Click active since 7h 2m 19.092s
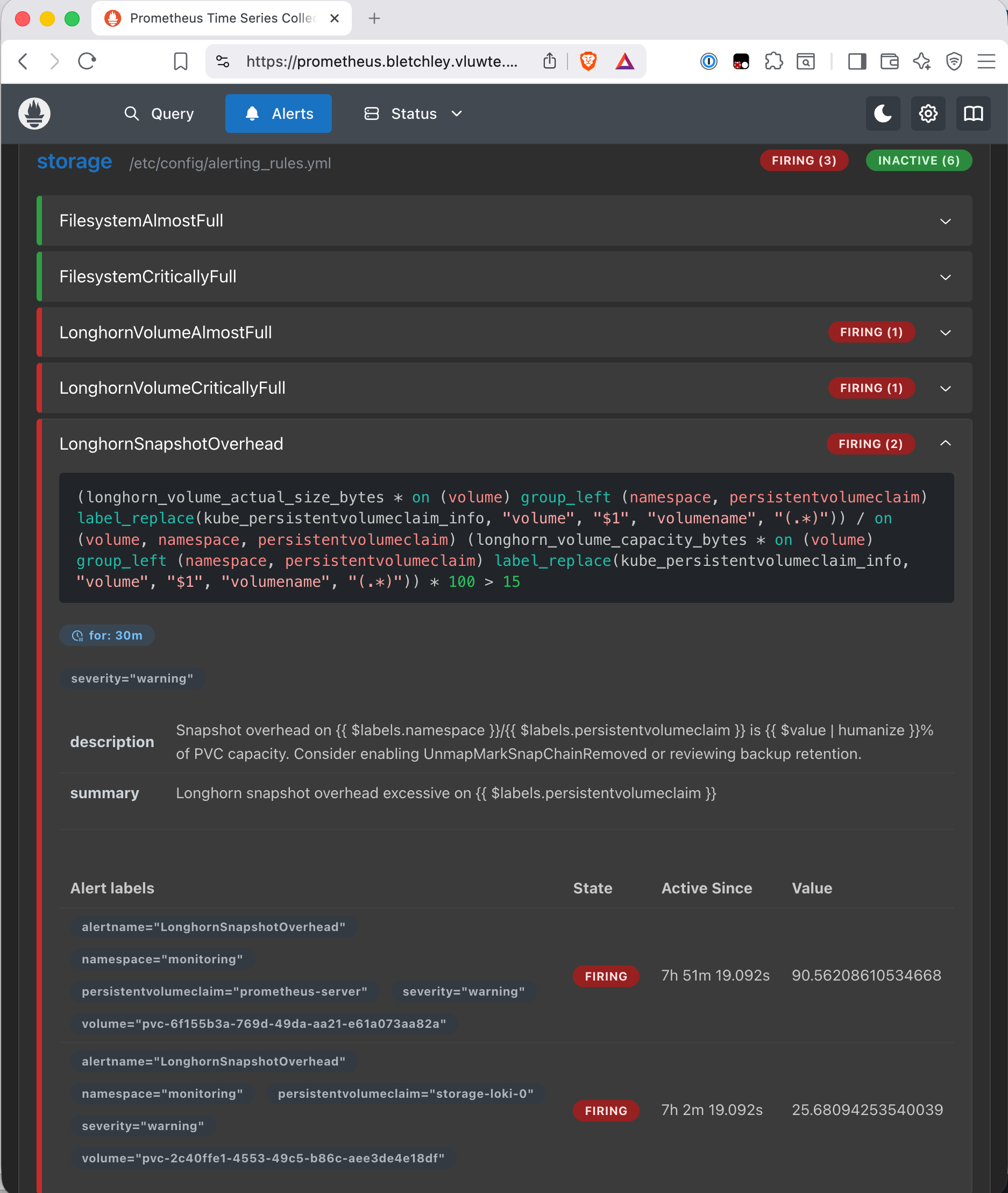The image size is (1008, 1193). point(712,1110)
